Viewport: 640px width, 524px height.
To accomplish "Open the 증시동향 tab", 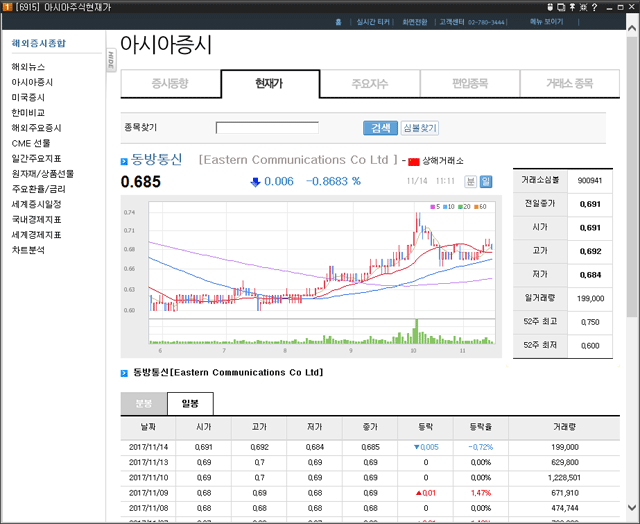I will click(x=170, y=84).
